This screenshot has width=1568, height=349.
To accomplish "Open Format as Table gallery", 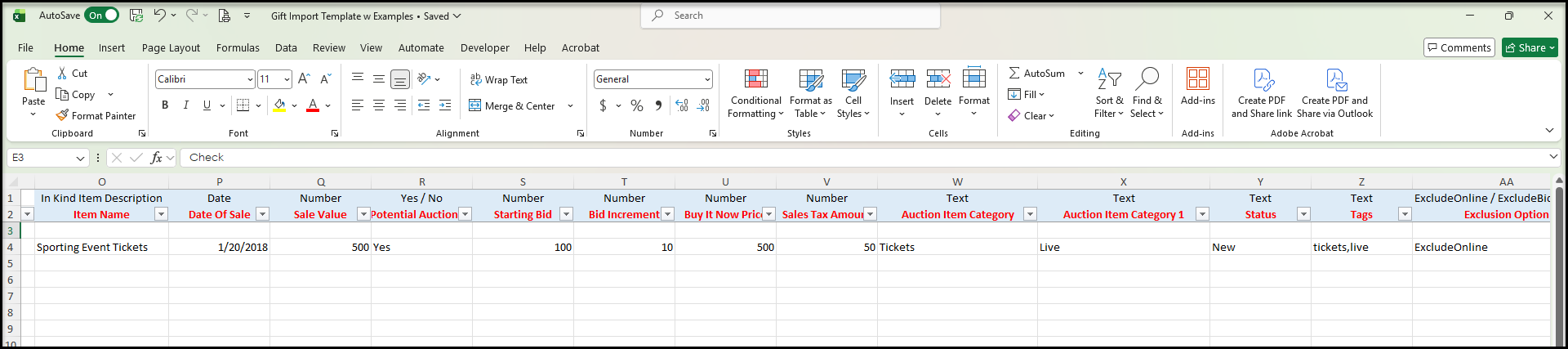I will pos(810,93).
